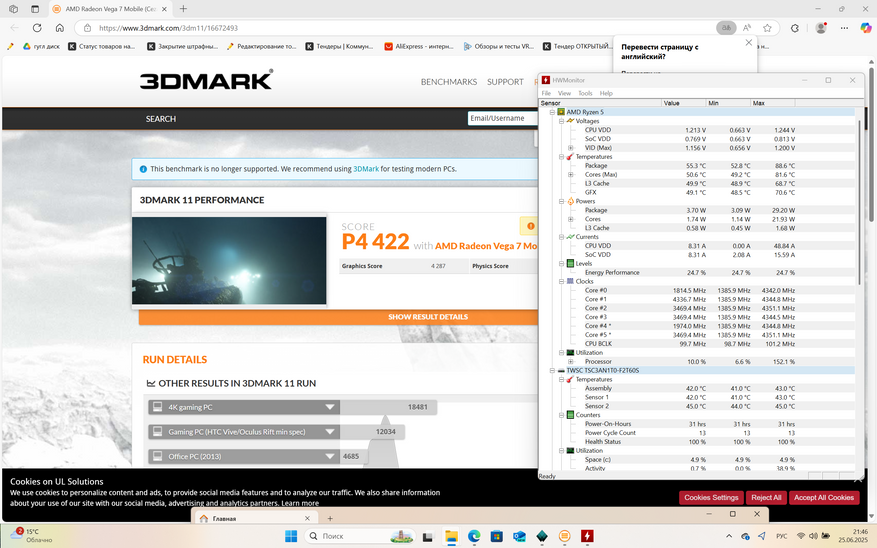Open the Tools menu in HWMonitor

(x=585, y=93)
